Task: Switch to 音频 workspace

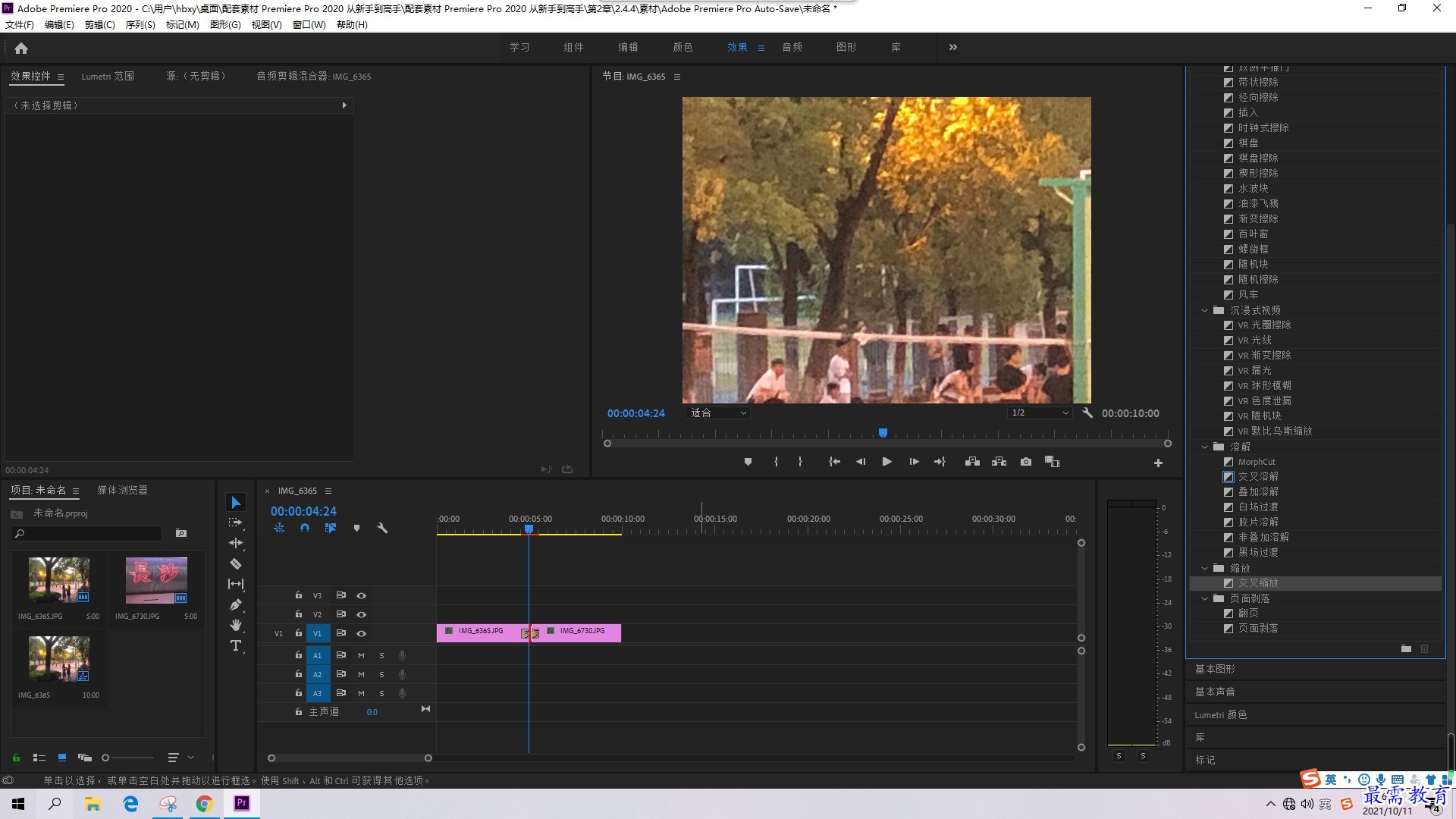Action: 792,47
